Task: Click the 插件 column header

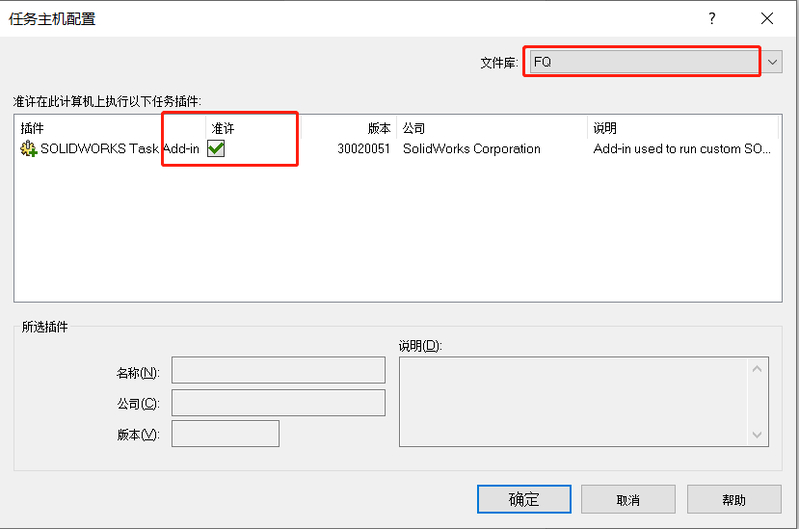Action: (x=110, y=128)
